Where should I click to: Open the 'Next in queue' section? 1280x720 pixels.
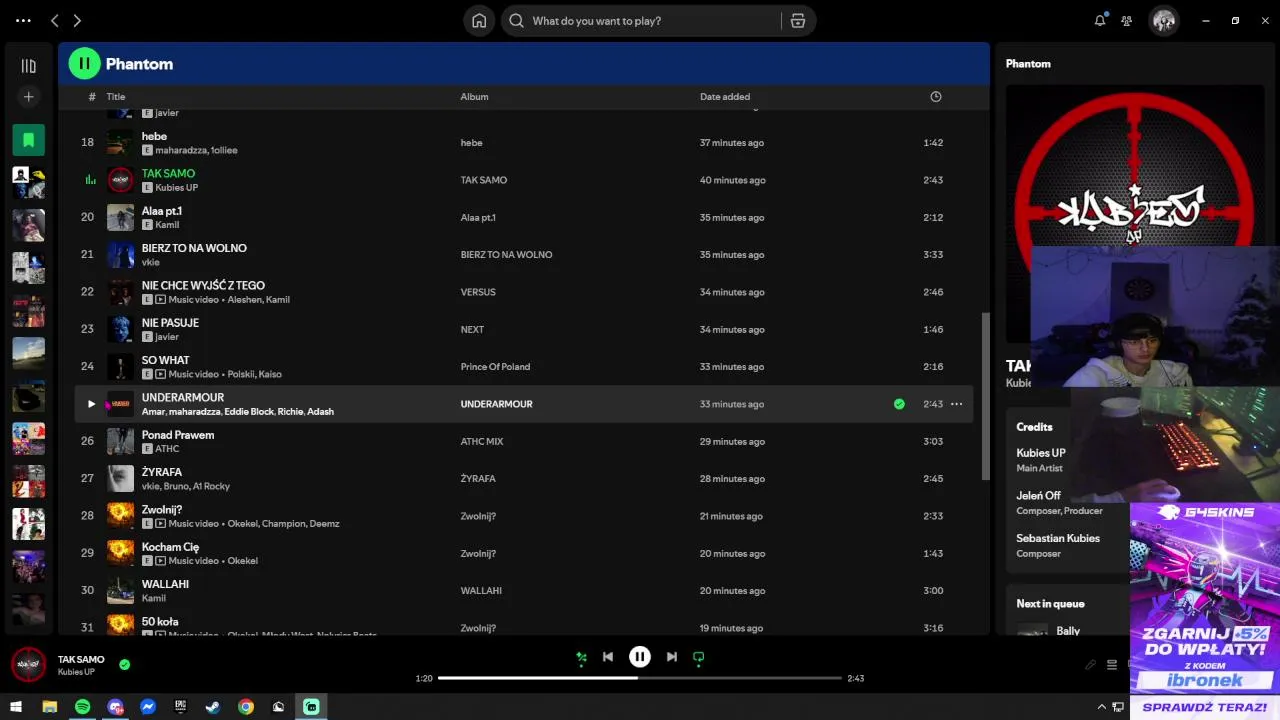pyautogui.click(x=1050, y=603)
